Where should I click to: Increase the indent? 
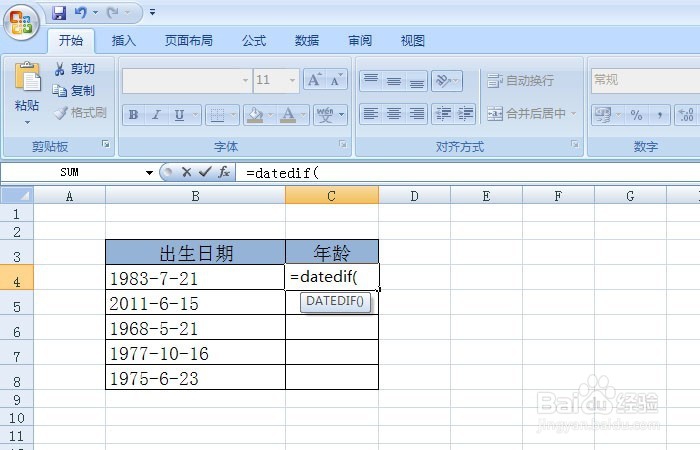465,114
